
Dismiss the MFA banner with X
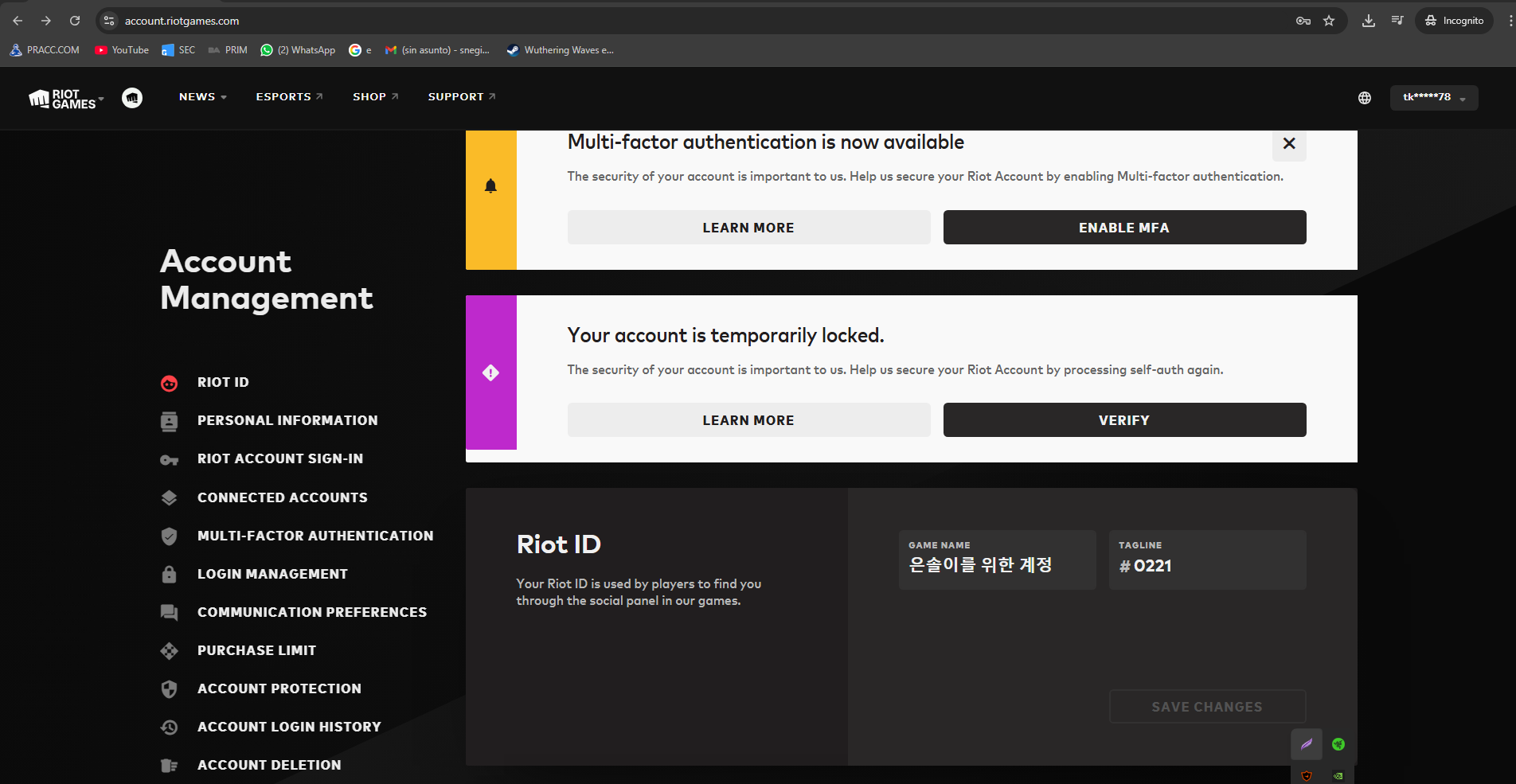click(1289, 144)
